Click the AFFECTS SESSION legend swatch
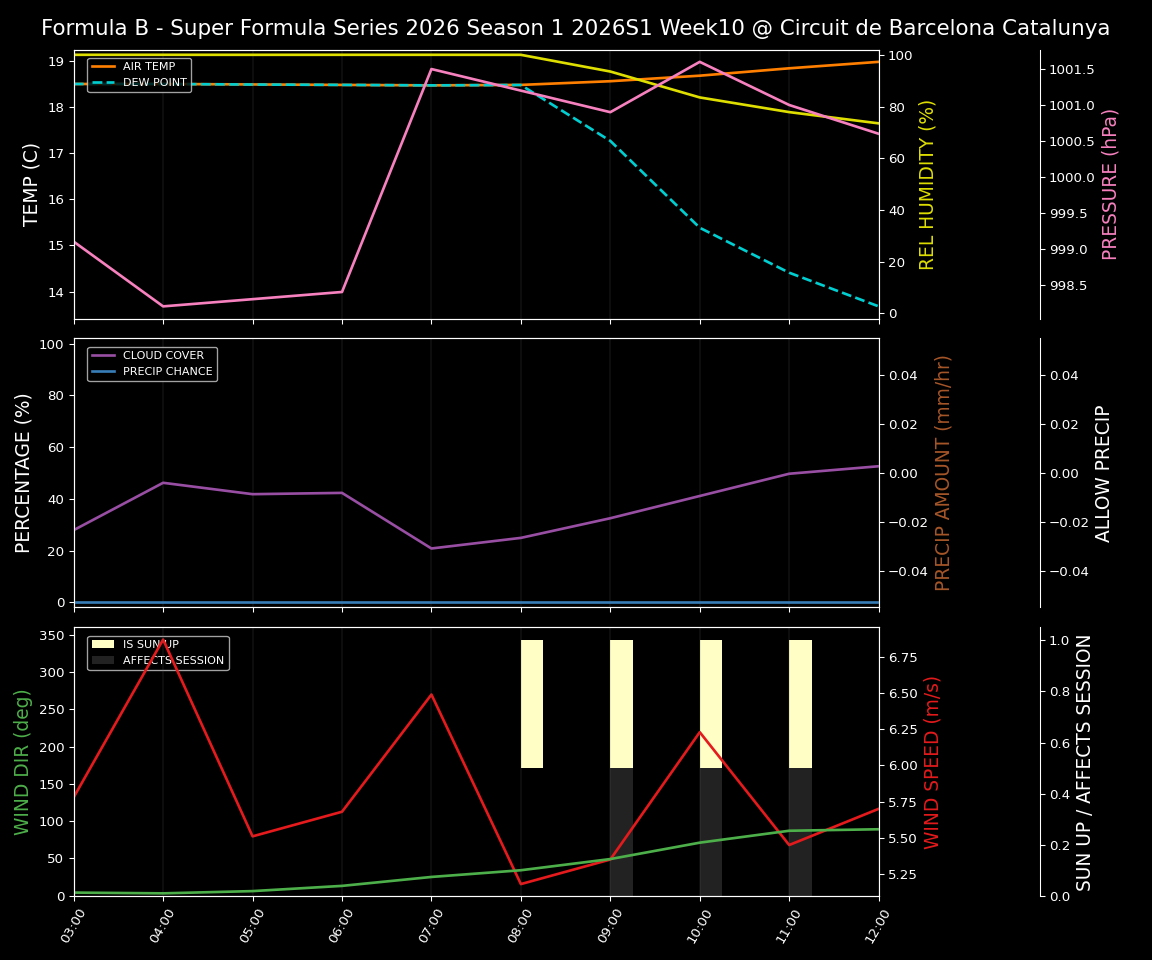Viewport: 1152px width, 960px height. coord(102,662)
